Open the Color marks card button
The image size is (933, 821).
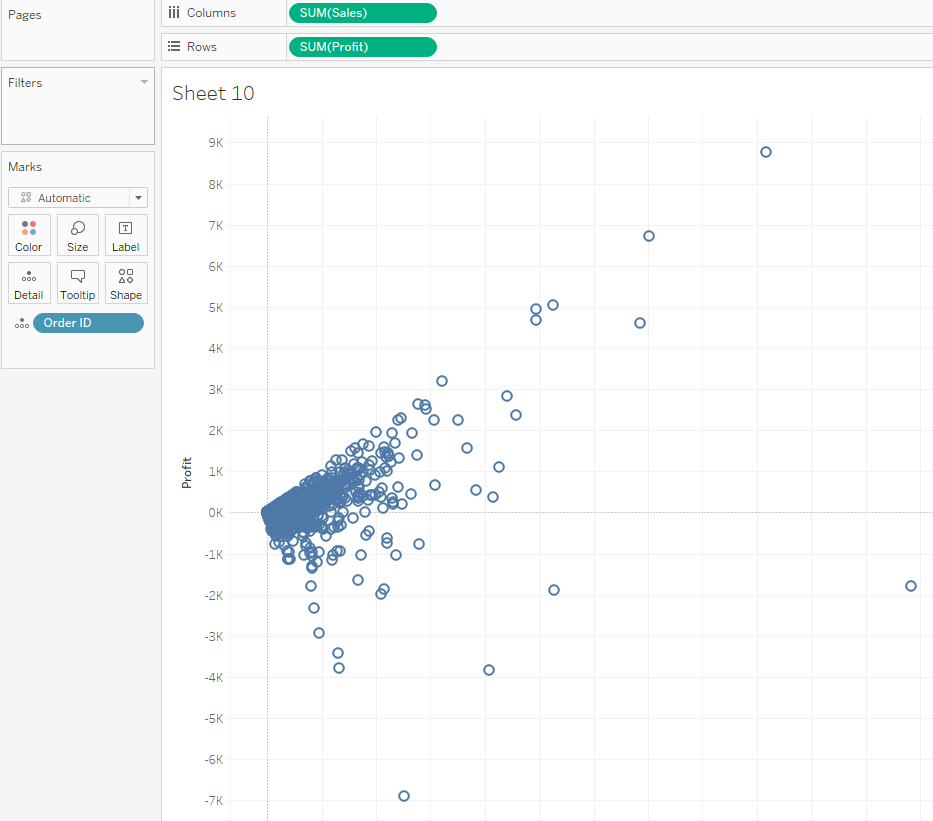coord(29,235)
